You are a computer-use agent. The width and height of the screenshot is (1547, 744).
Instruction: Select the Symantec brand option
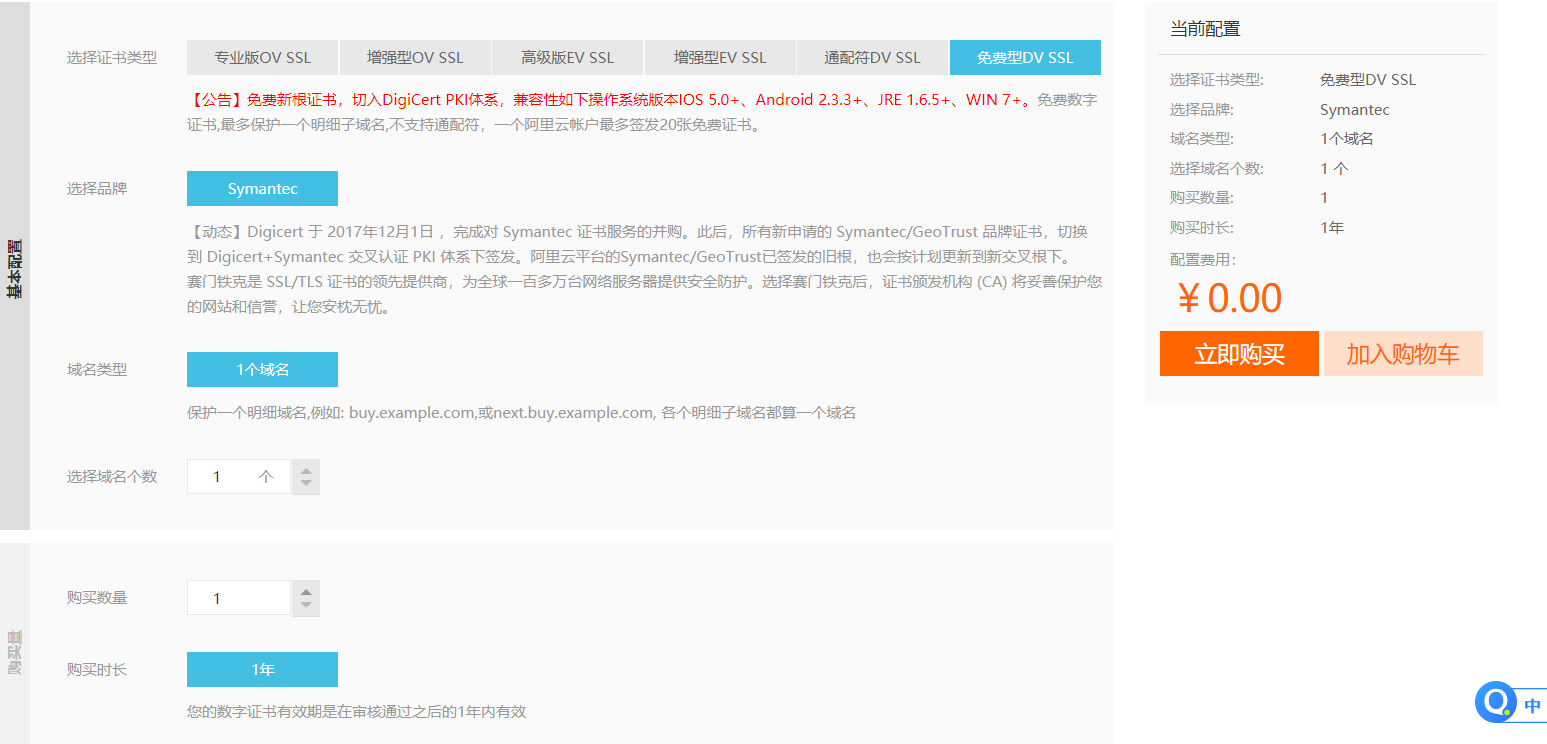point(262,188)
